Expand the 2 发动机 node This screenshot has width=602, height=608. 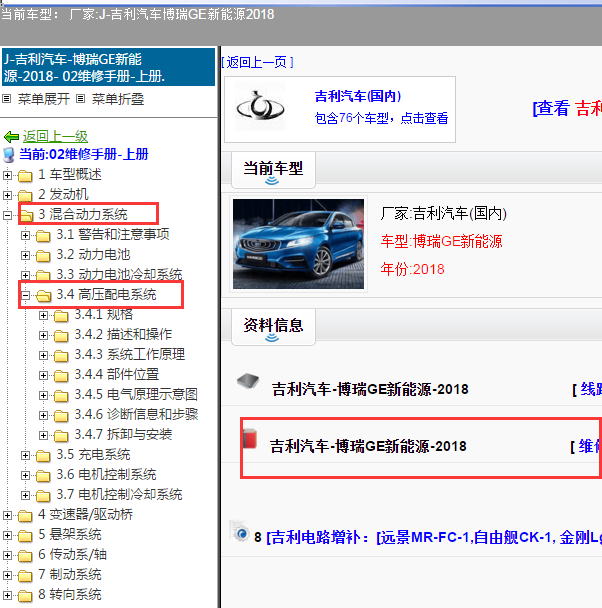(7, 195)
